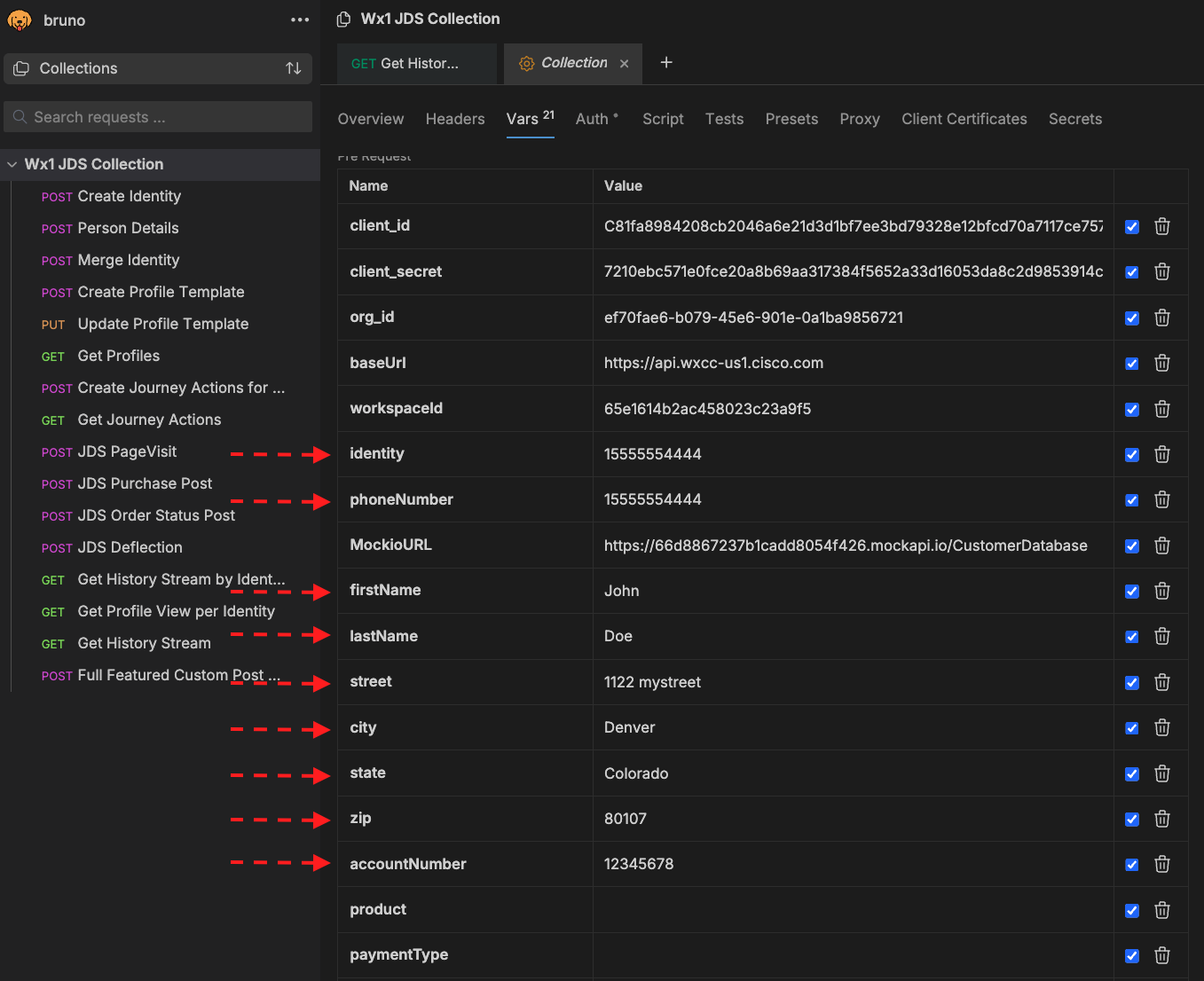Collapse the Wx1 JDS Collection tree
Screen dimensions: 1204x981
[x=12, y=164]
